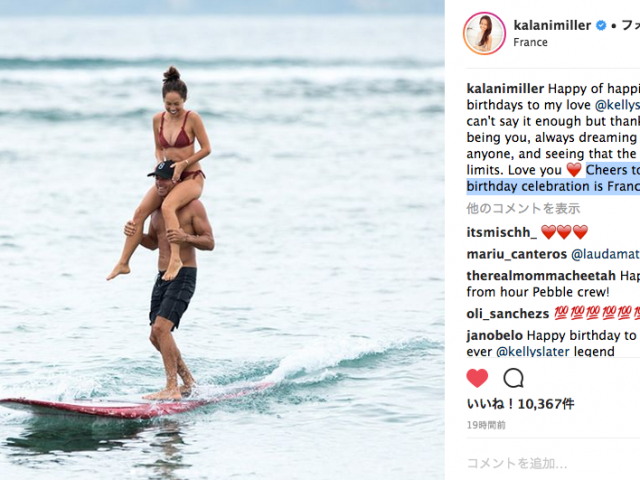Open oli_sanchezs commenter profile
The height and width of the screenshot is (480, 640).
[x=508, y=313]
